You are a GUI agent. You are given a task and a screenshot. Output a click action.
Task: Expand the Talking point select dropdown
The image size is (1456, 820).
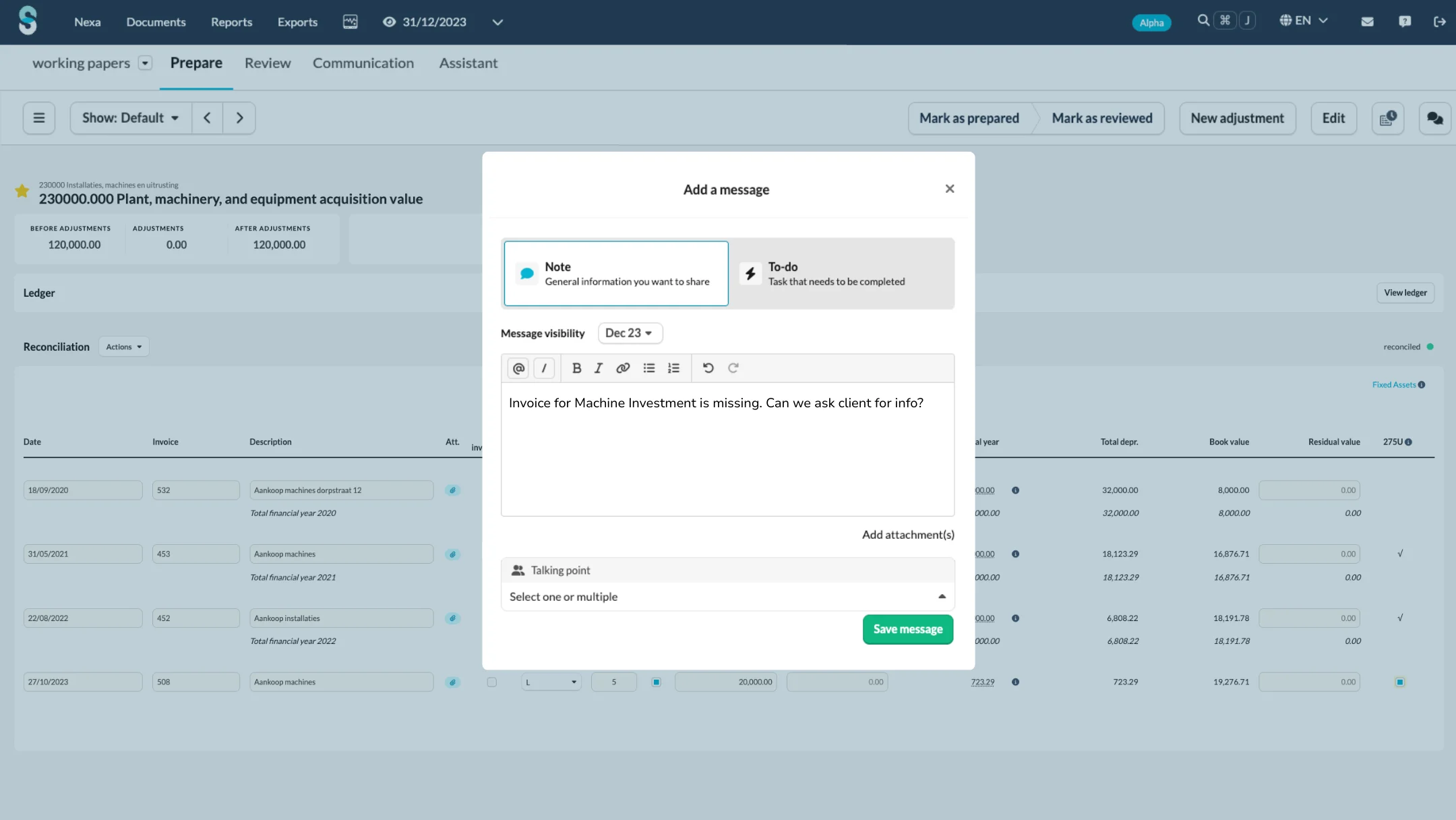(x=727, y=597)
